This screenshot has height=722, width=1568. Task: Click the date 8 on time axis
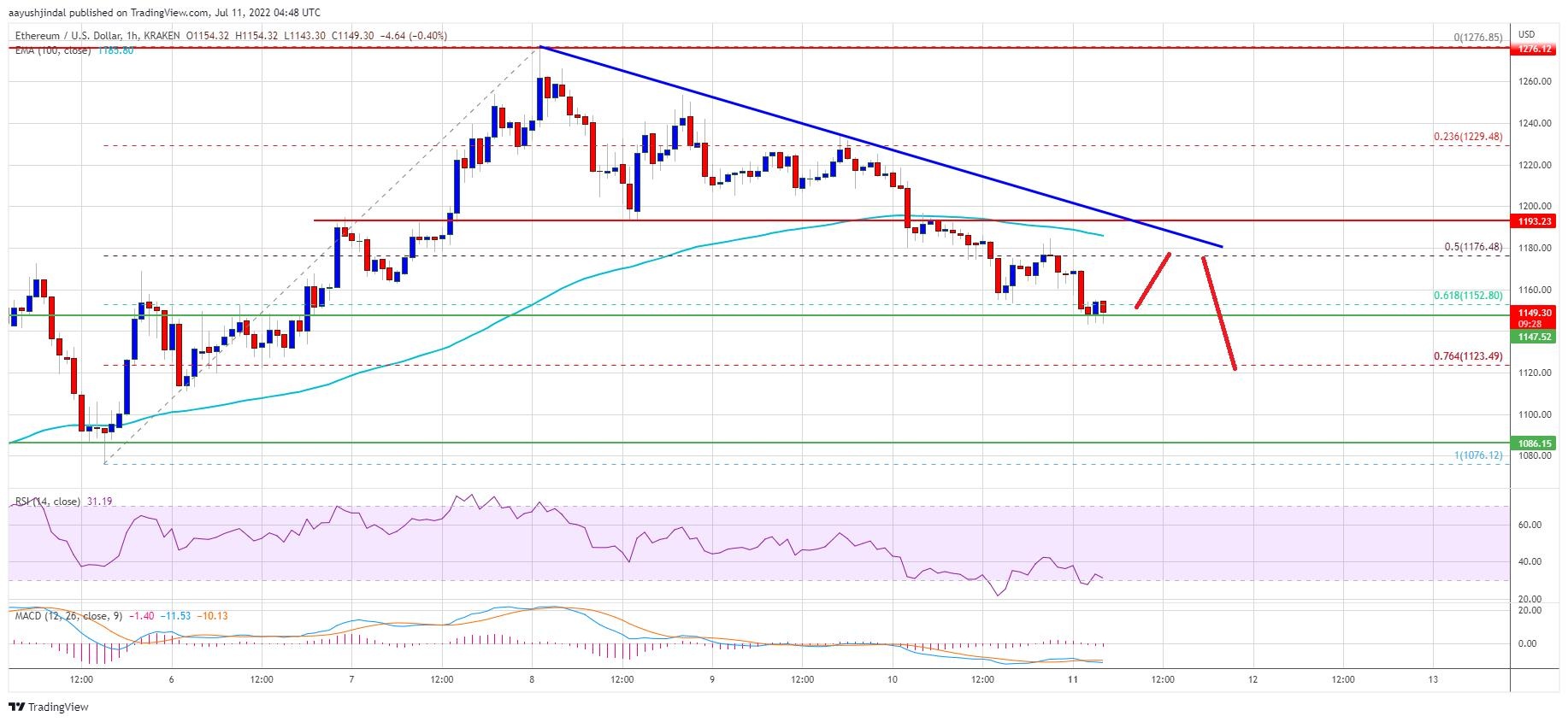tap(532, 679)
